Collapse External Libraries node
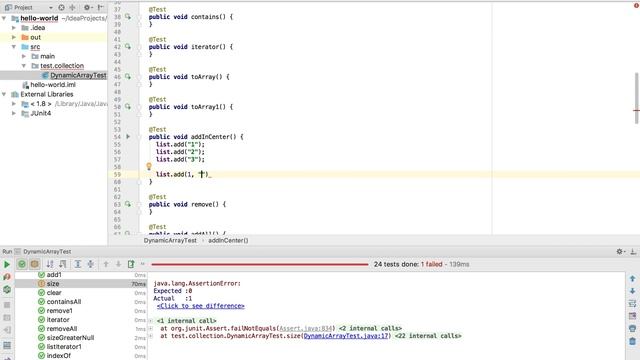 point(4,94)
